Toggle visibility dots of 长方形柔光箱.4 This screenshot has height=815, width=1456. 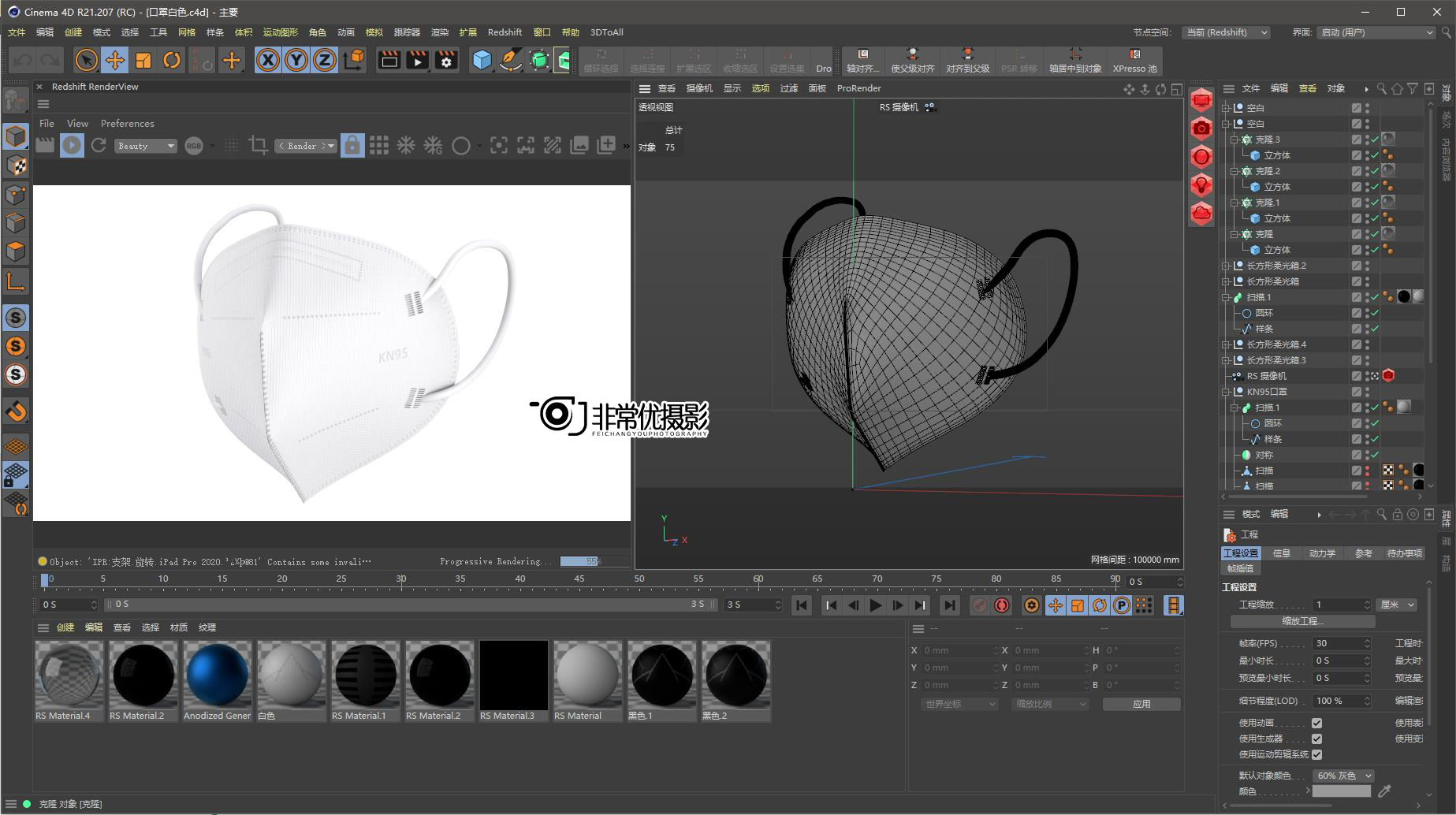(x=1367, y=344)
